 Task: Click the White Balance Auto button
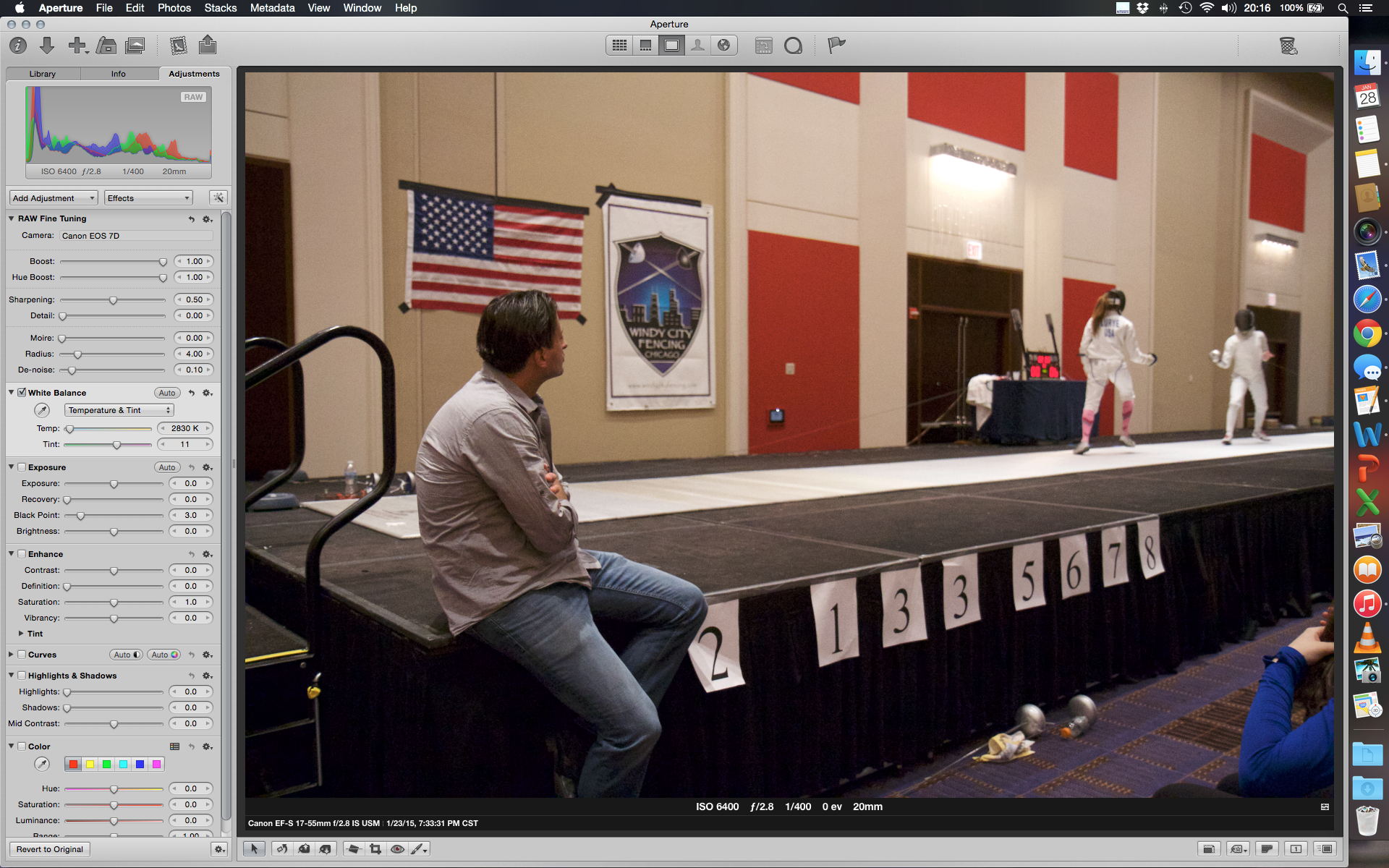167,393
